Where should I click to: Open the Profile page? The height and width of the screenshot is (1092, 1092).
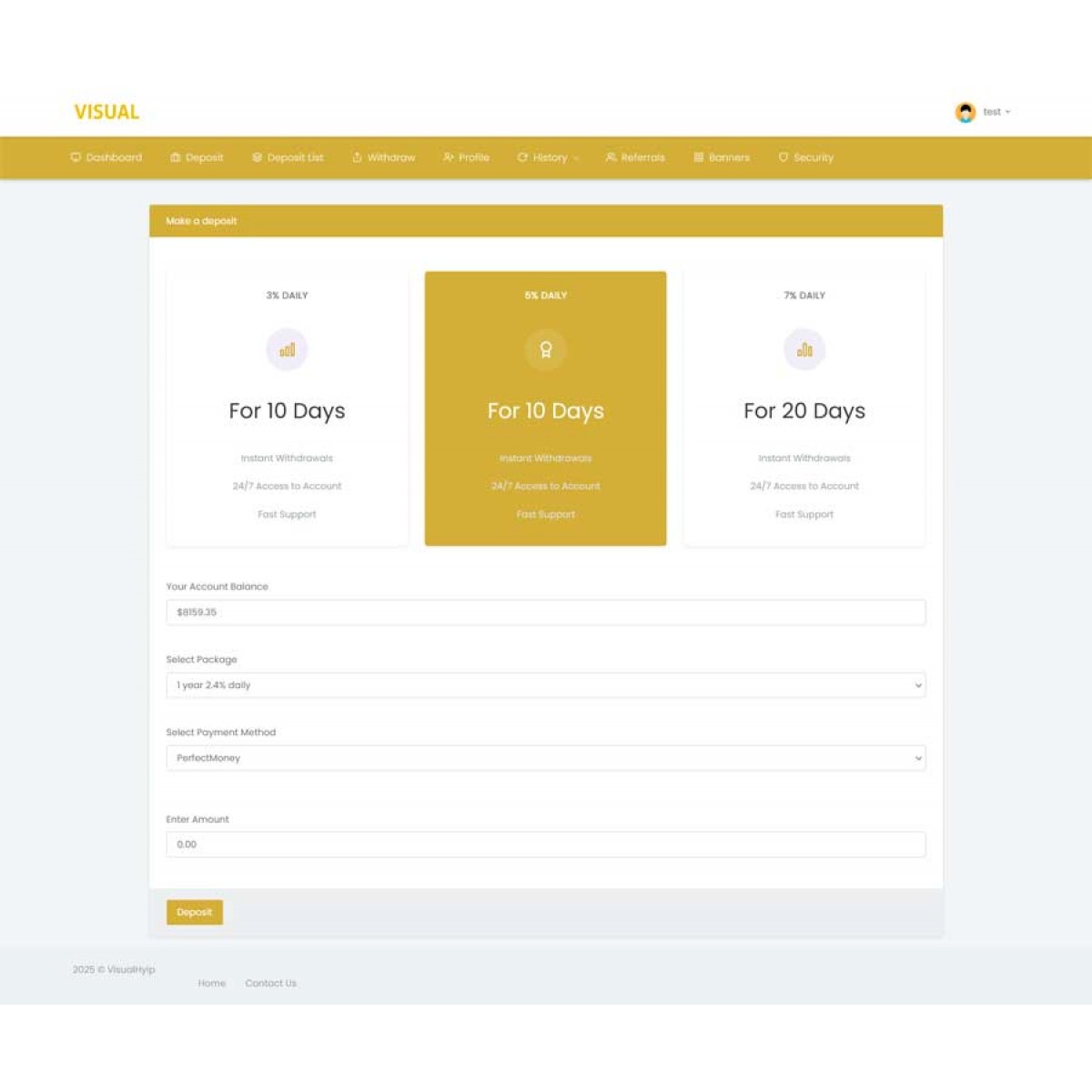[x=466, y=157]
